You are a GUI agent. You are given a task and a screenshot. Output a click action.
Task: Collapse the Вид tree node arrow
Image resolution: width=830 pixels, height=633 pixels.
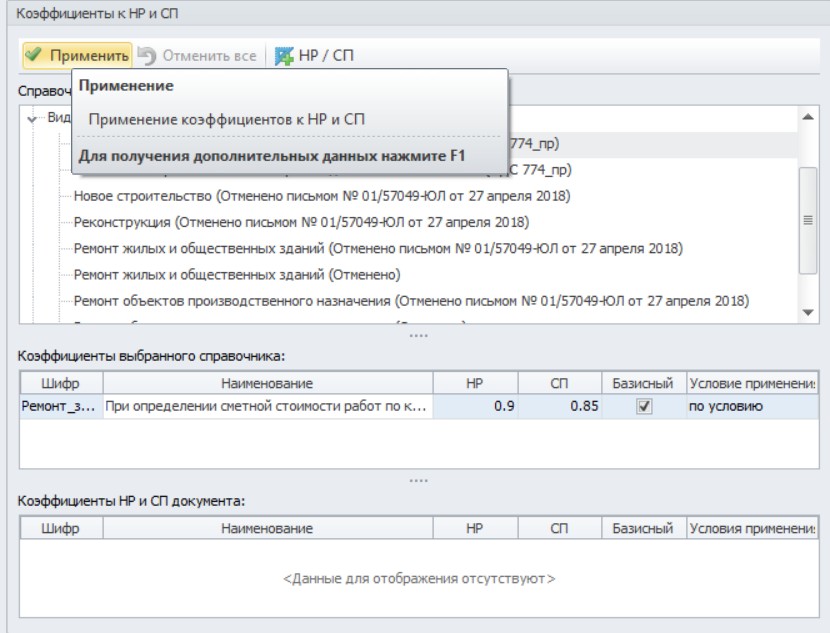coord(32,119)
